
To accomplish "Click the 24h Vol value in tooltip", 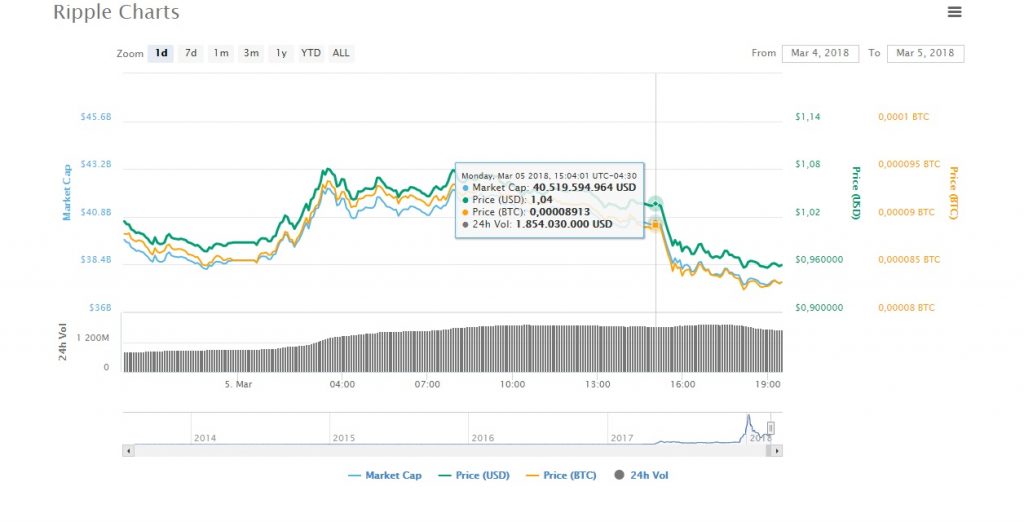I will click(564, 224).
